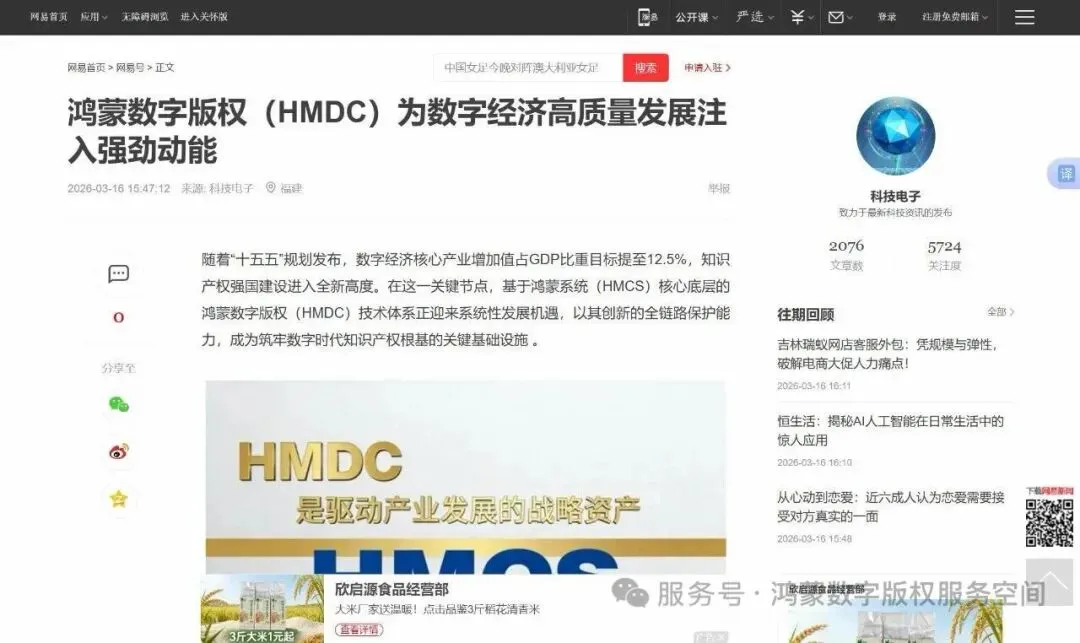Click the red 搜索 button
This screenshot has width=1080, height=643.
645,67
